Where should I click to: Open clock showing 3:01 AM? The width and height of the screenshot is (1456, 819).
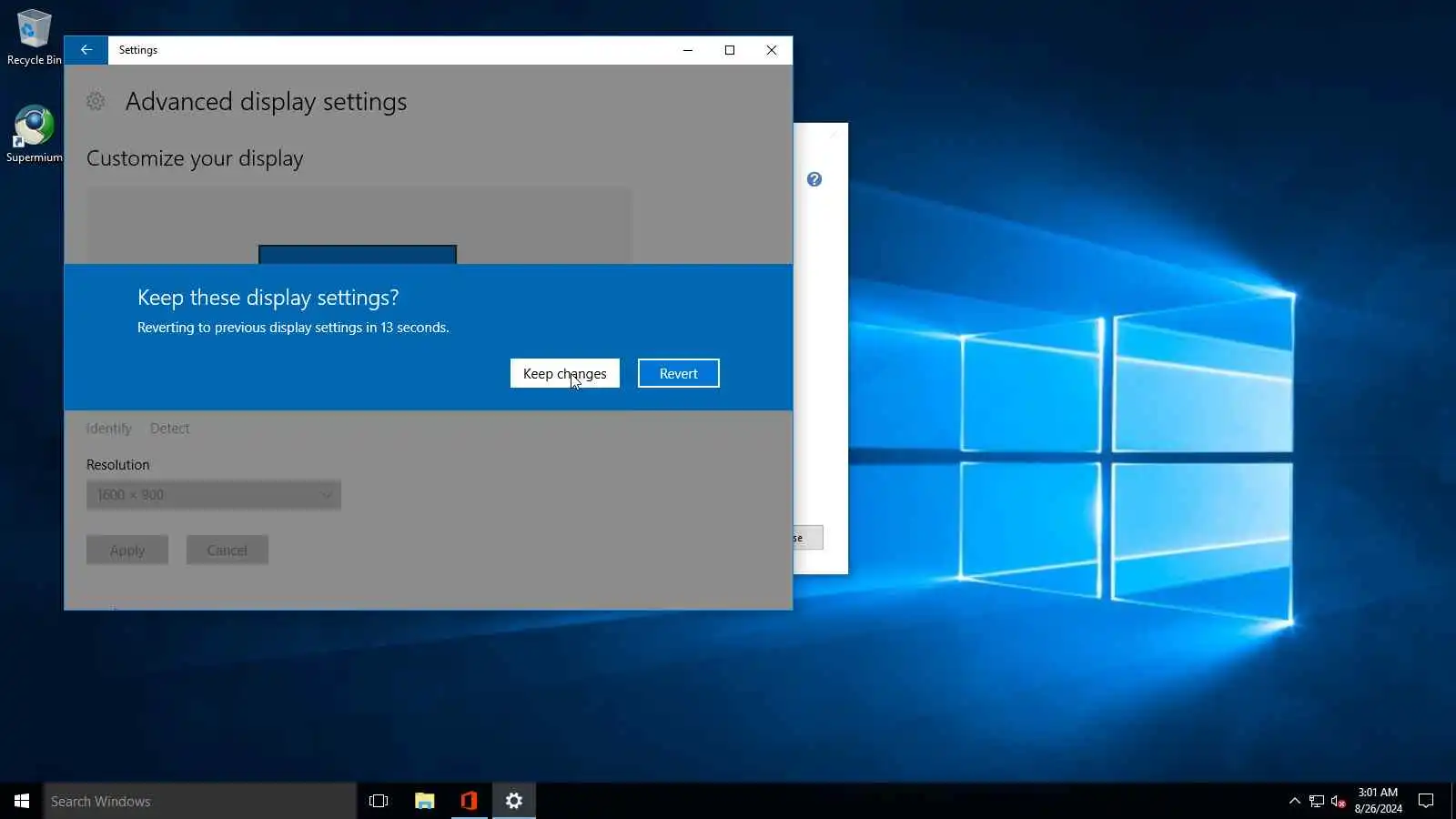[1378, 801]
